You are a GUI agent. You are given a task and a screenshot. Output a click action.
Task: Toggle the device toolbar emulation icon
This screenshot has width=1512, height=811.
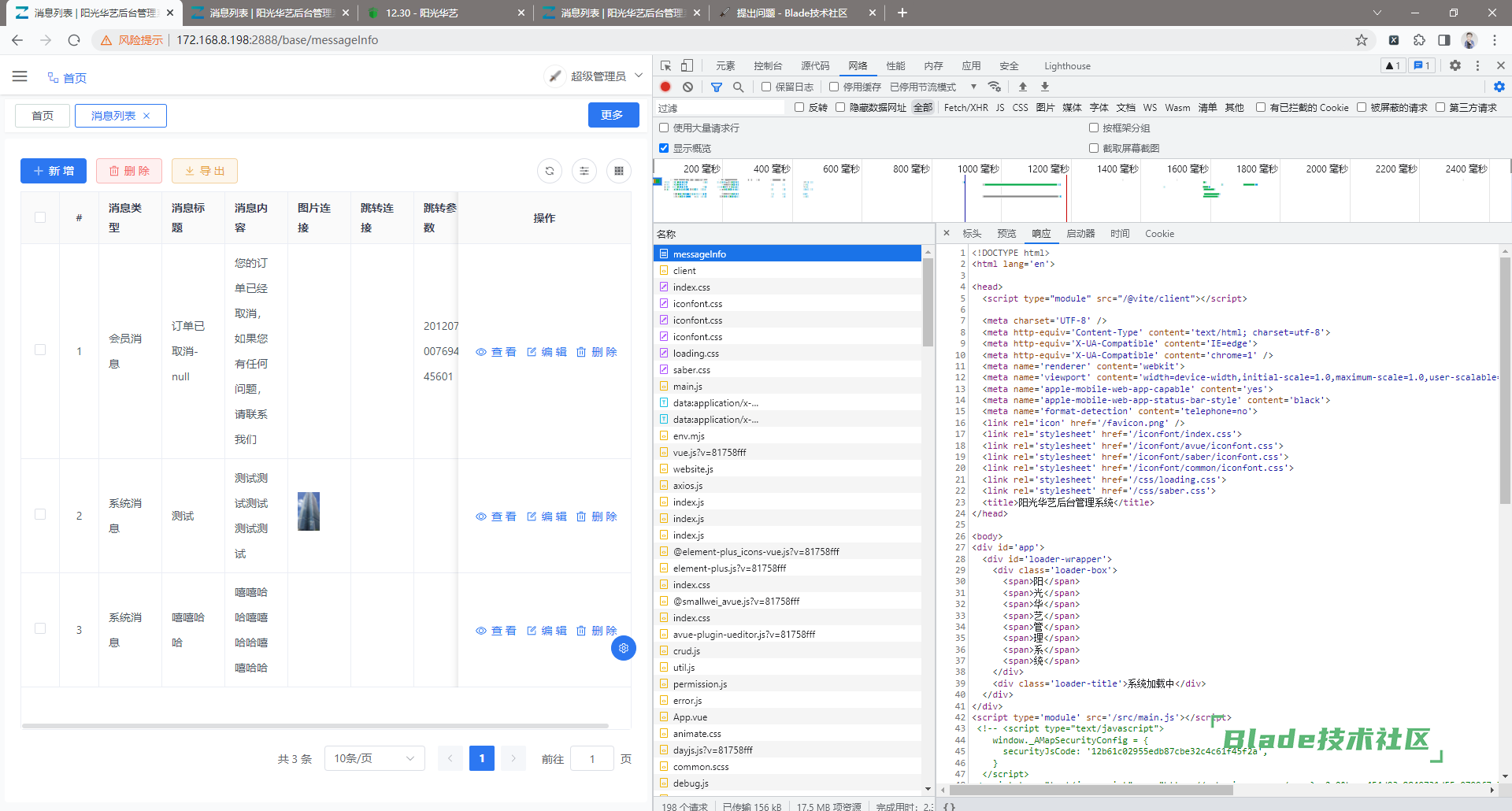[687, 66]
